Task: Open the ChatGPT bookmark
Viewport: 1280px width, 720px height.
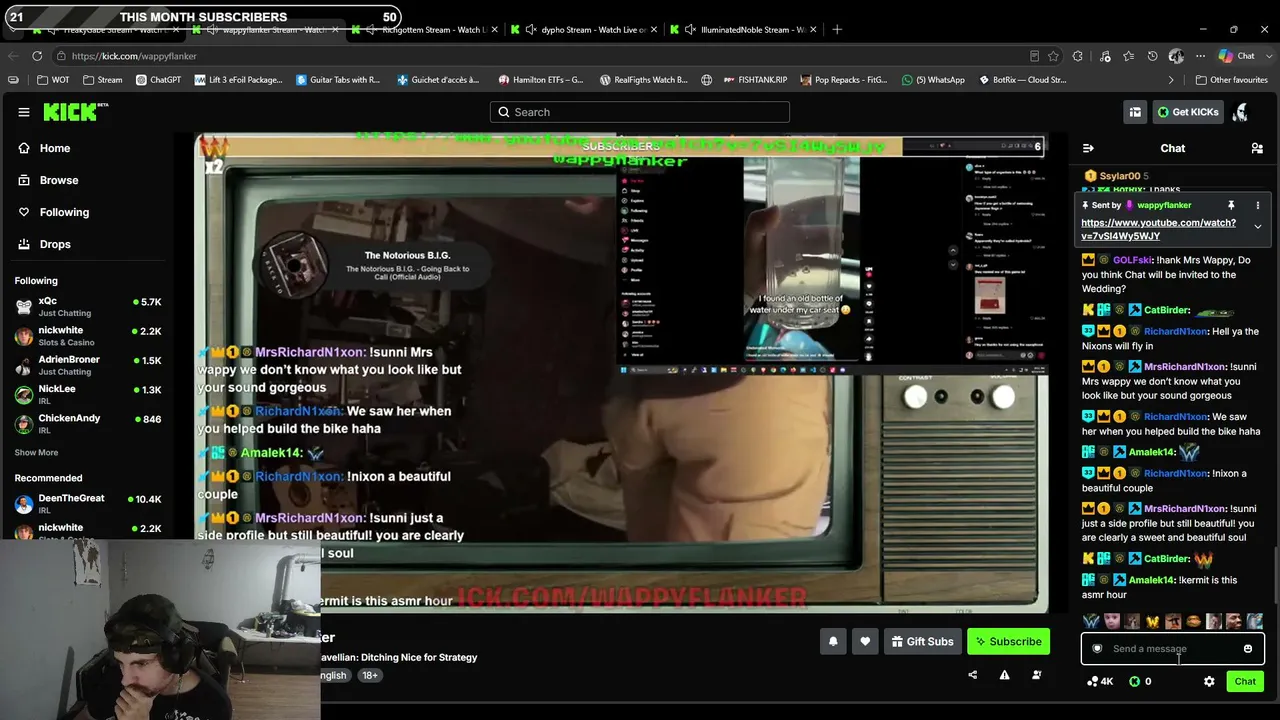Action: pos(158,80)
